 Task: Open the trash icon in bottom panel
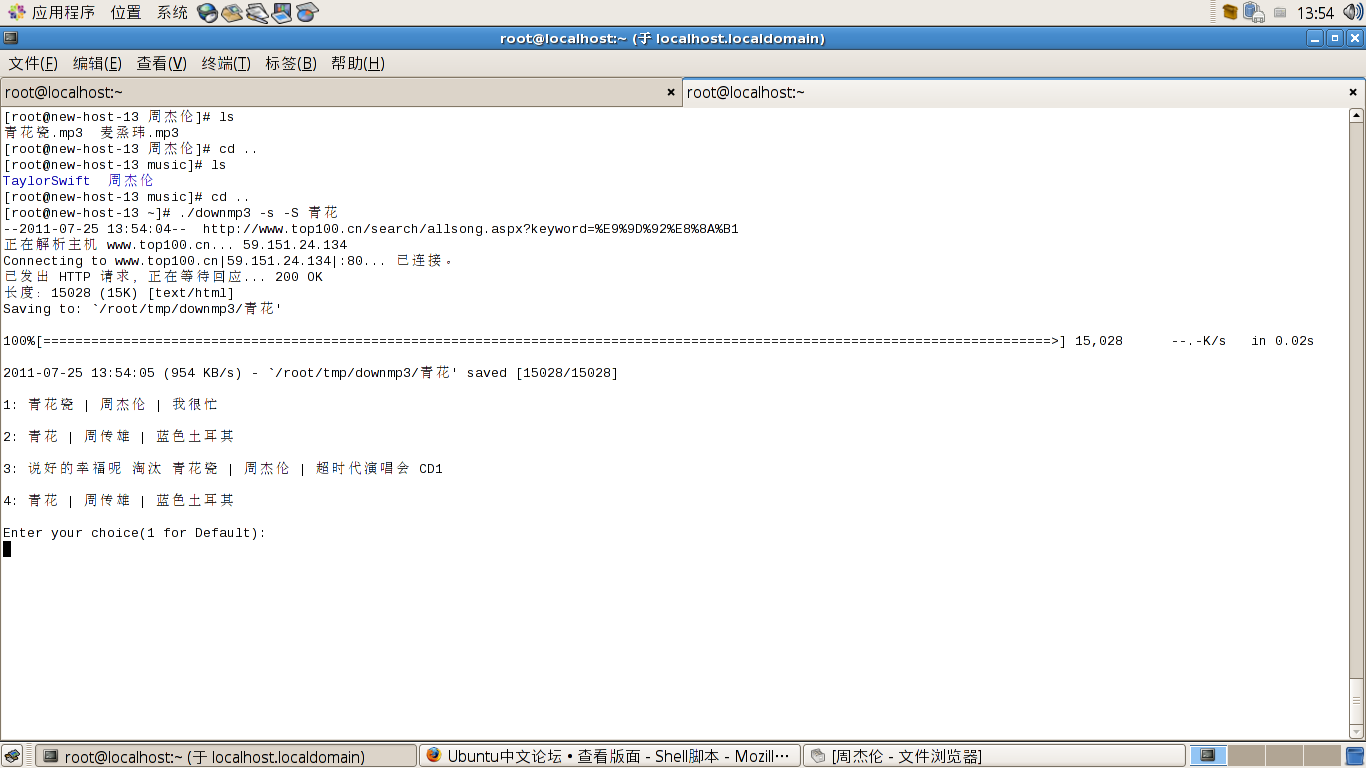(1354, 756)
